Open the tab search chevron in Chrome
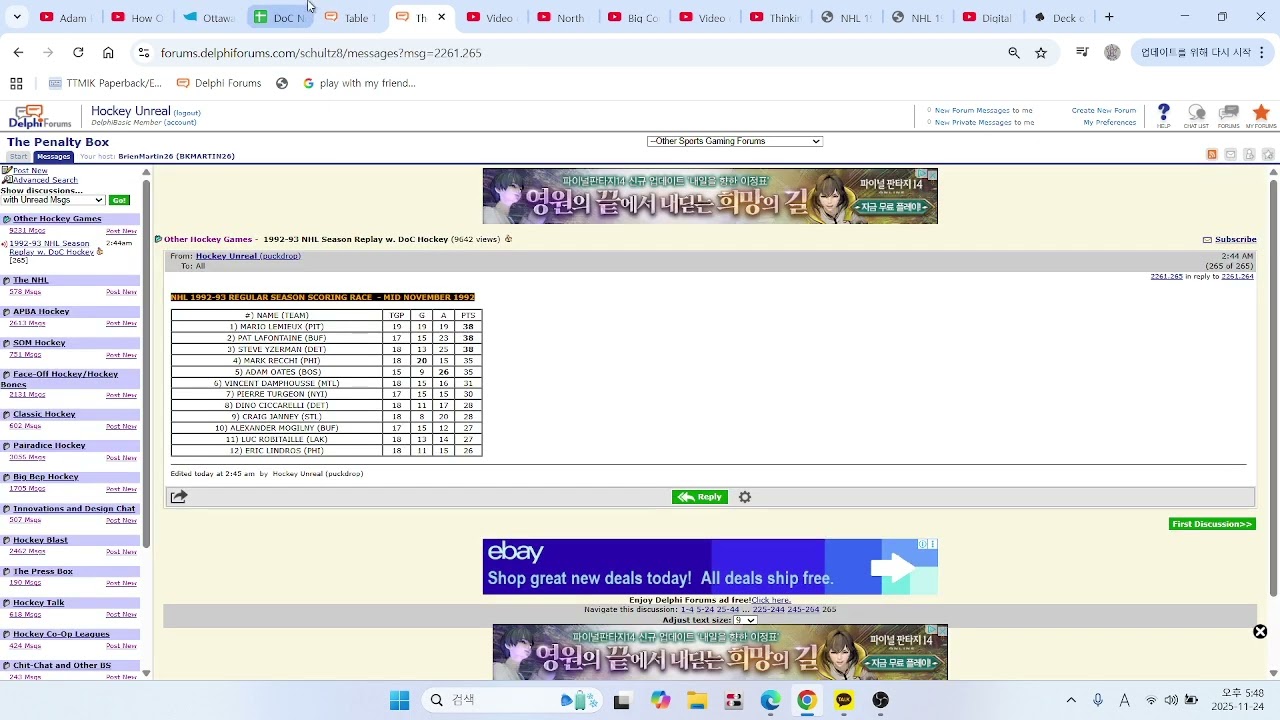This screenshot has width=1280, height=720. pyautogui.click(x=17, y=17)
